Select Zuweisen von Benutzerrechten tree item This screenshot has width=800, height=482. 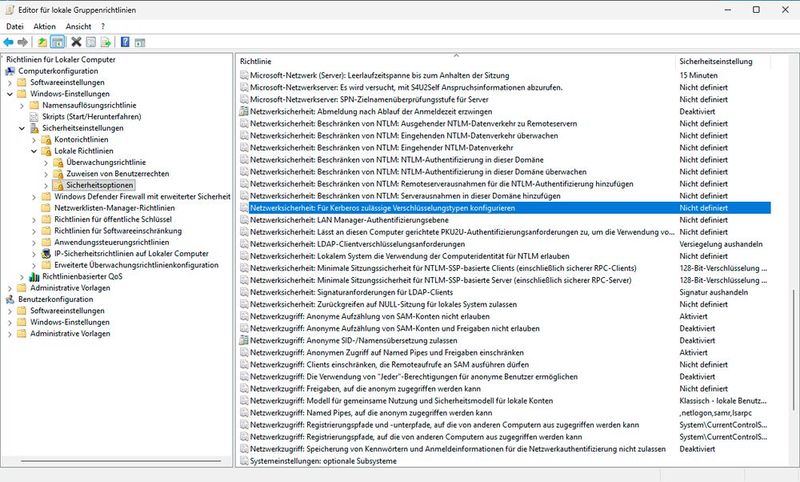click(x=117, y=174)
